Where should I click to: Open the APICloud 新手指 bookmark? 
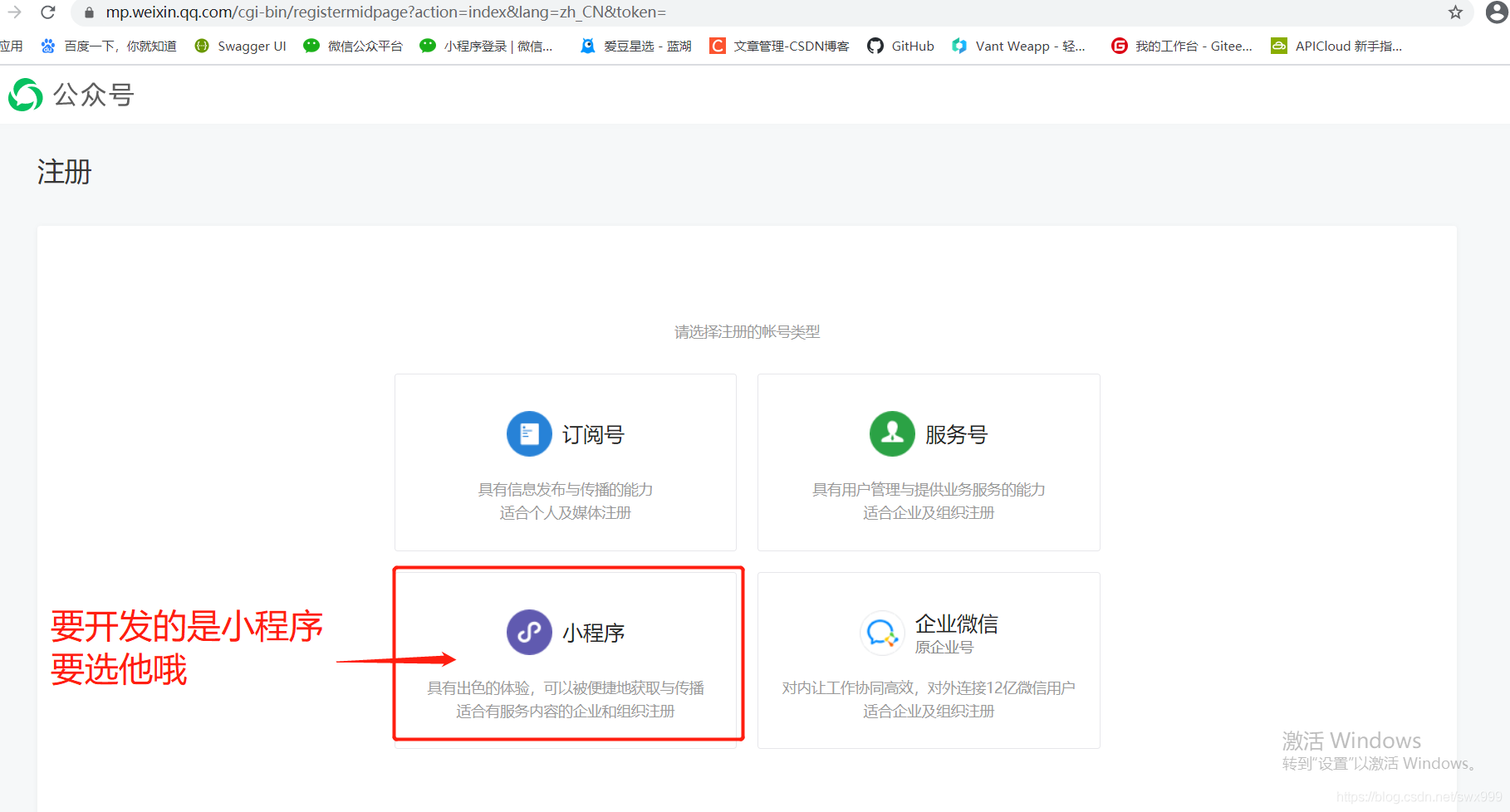point(1337,46)
